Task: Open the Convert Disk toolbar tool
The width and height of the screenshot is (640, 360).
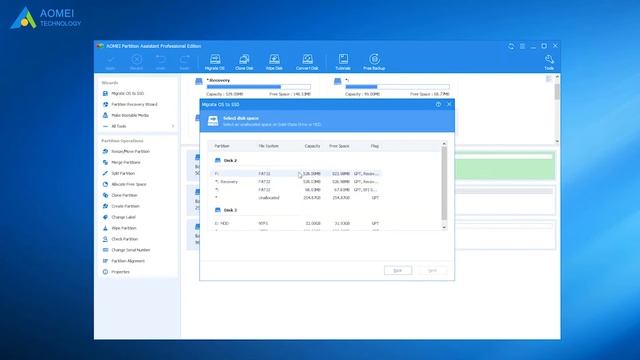Action: tap(307, 62)
